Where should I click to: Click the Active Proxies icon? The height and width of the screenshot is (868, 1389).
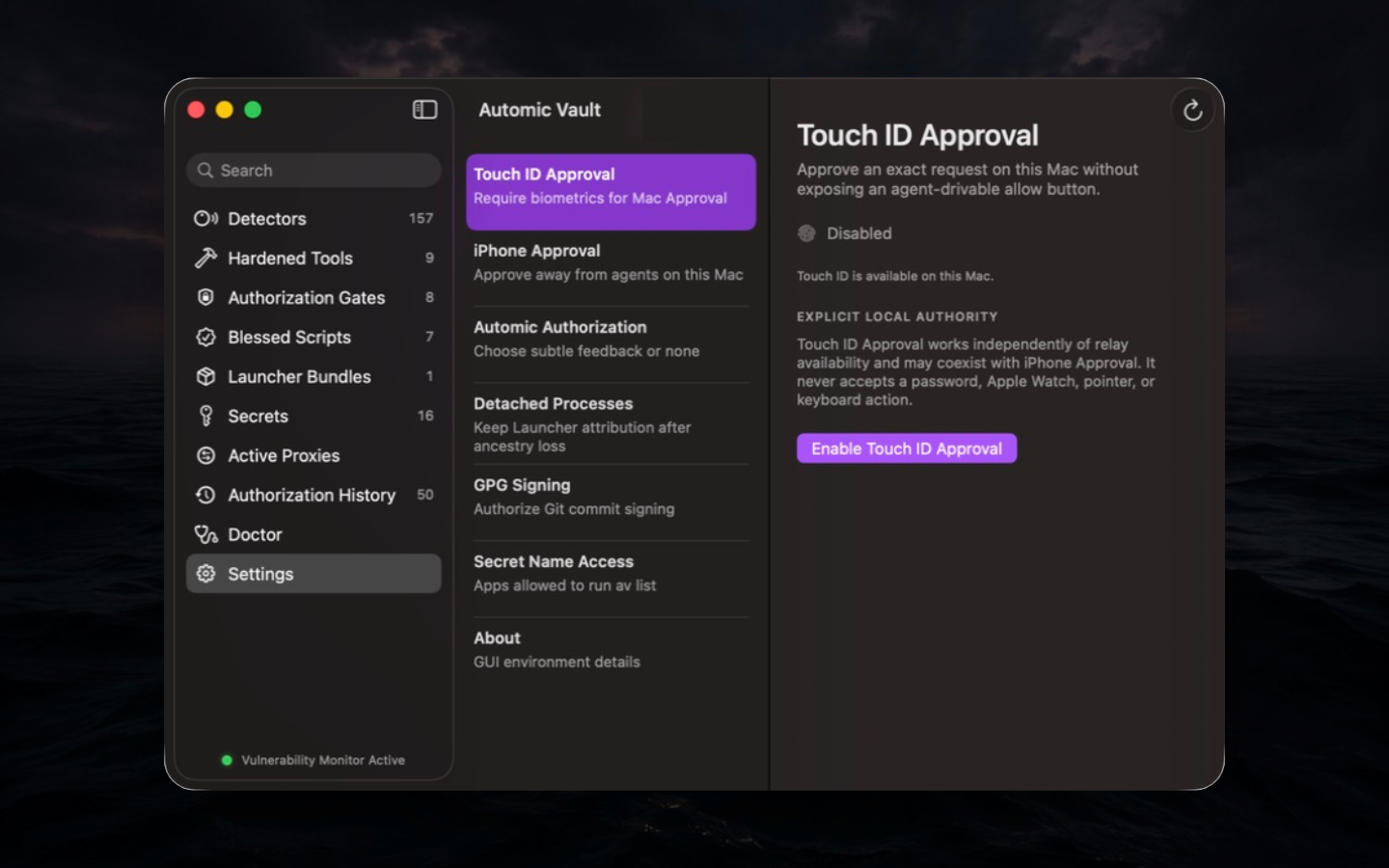pos(205,456)
